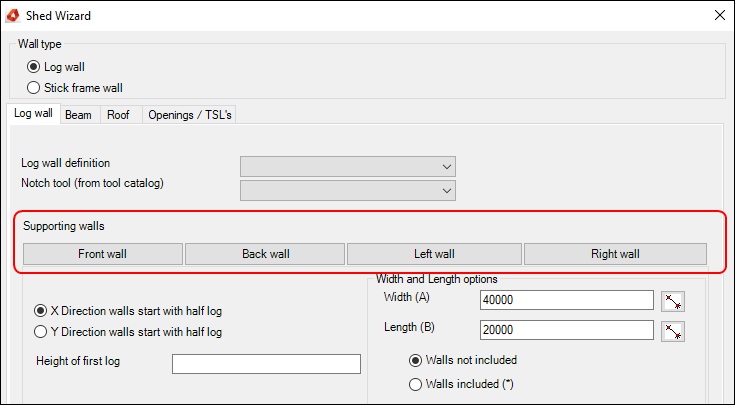Click the Front wall button
The width and height of the screenshot is (735, 405).
click(103, 254)
